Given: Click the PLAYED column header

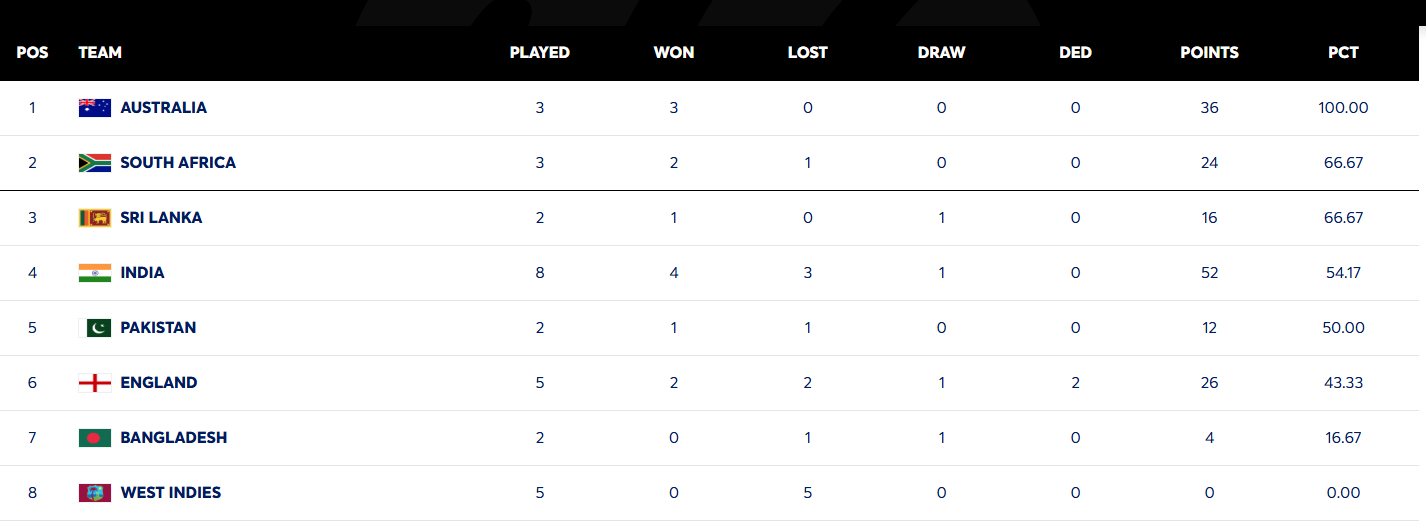Looking at the screenshot, I should pos(539,53).
